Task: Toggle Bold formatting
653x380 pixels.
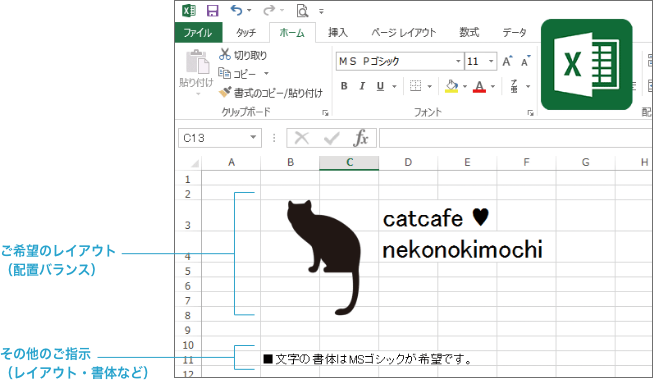Action: tap(344, 86)
